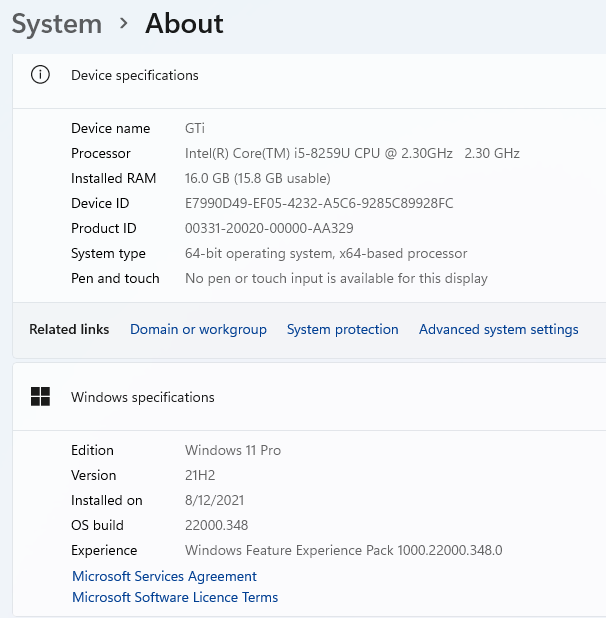The height and width of the screenshot is (618, 606).
Task: Select the Intel Core i5-8259U processor text
Action: 352,153
